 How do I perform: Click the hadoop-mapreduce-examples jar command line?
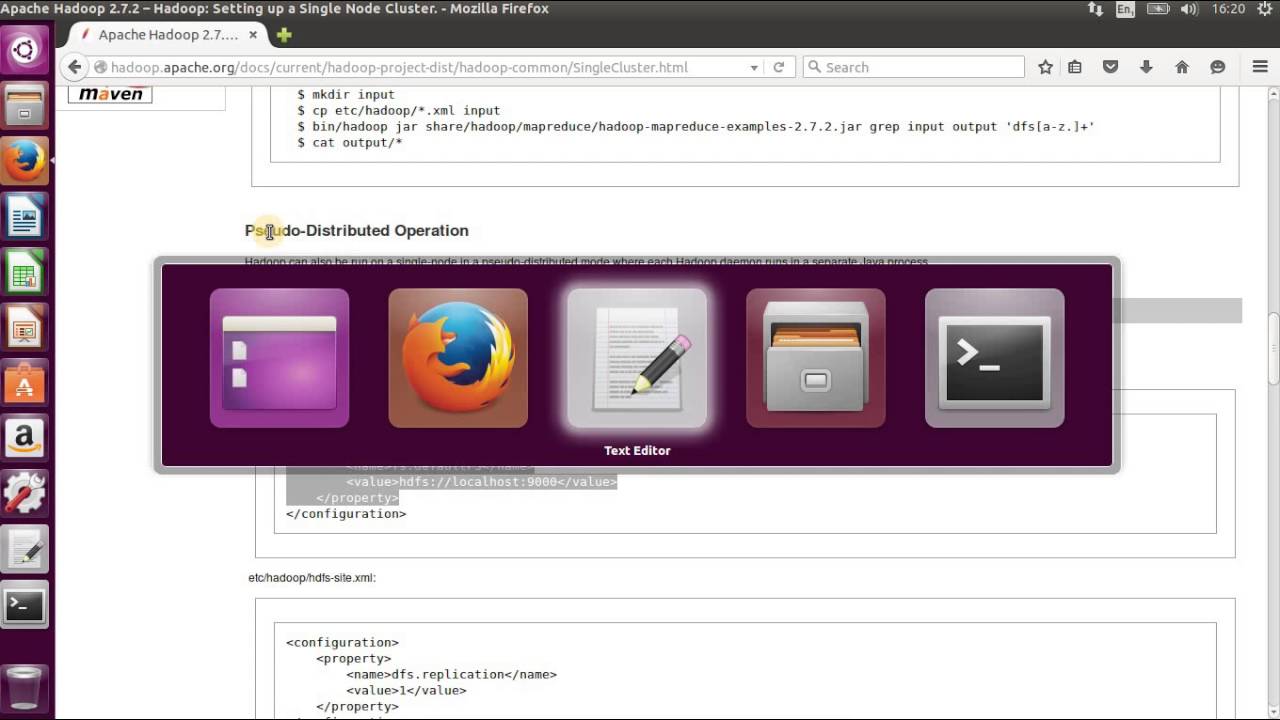(x=696, y=126)
